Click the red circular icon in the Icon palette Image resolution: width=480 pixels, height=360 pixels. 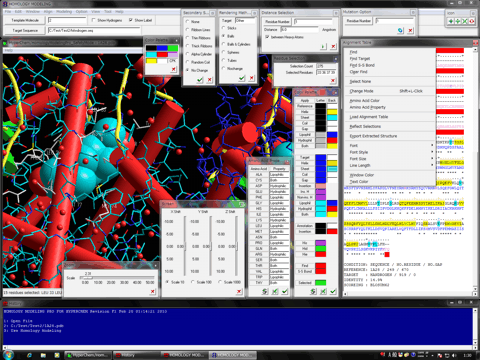[x=472, y=21]
